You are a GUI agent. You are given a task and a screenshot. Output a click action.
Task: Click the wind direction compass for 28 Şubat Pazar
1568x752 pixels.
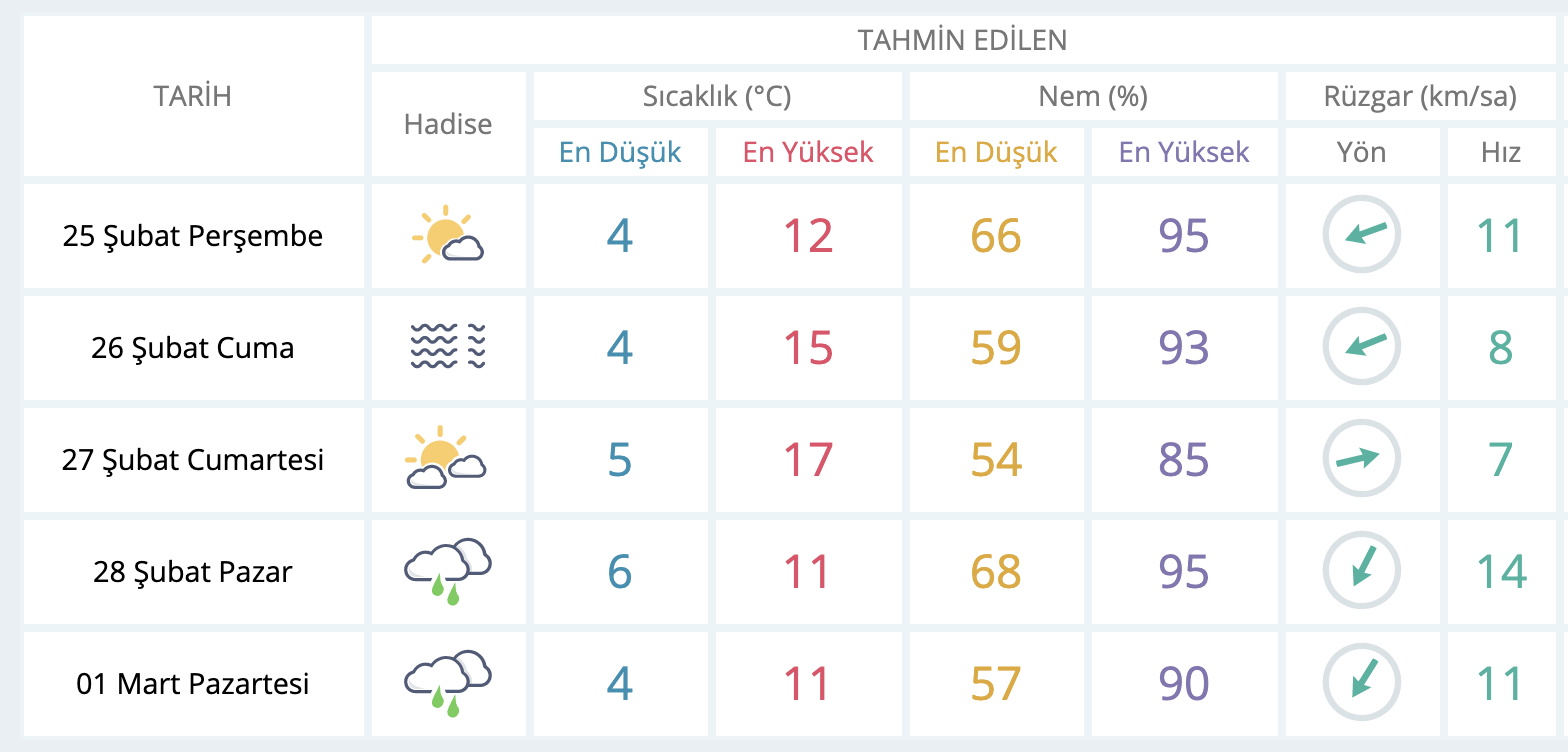(x=1362, y=571)
